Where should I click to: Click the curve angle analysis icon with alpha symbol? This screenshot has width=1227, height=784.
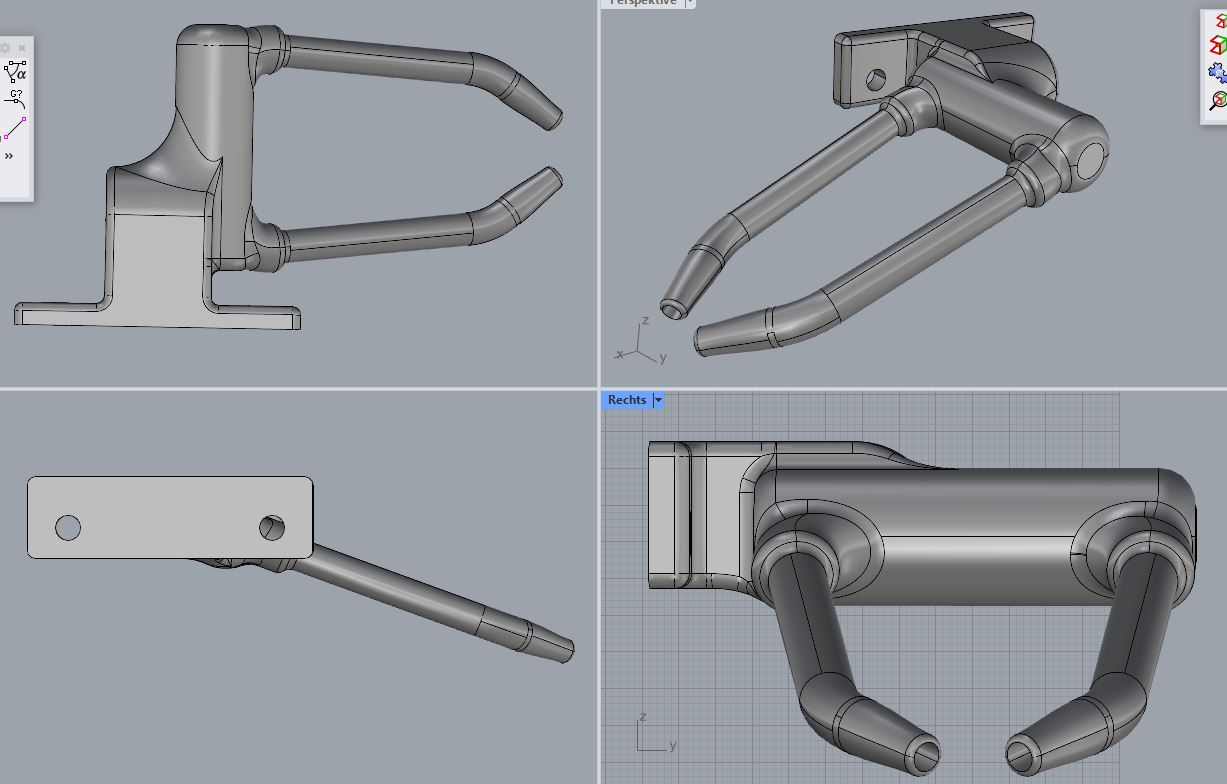click(x=15, y=72)
